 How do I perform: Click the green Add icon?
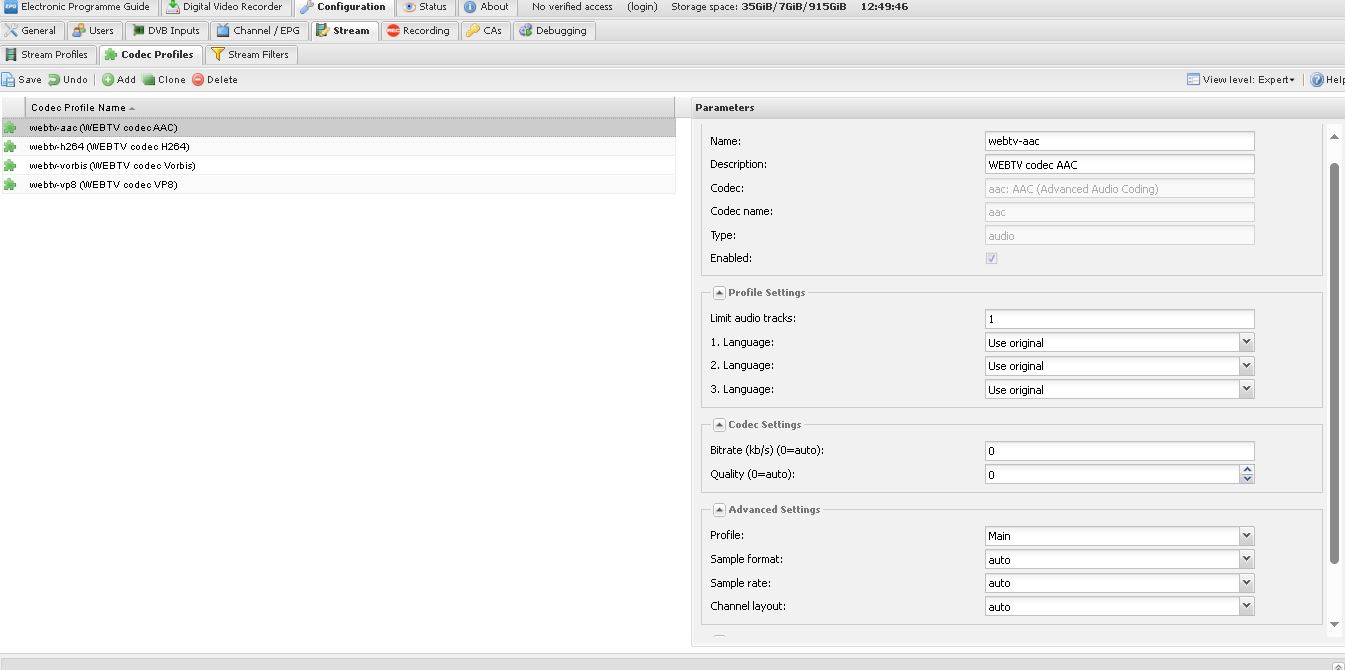pos(108,80)
